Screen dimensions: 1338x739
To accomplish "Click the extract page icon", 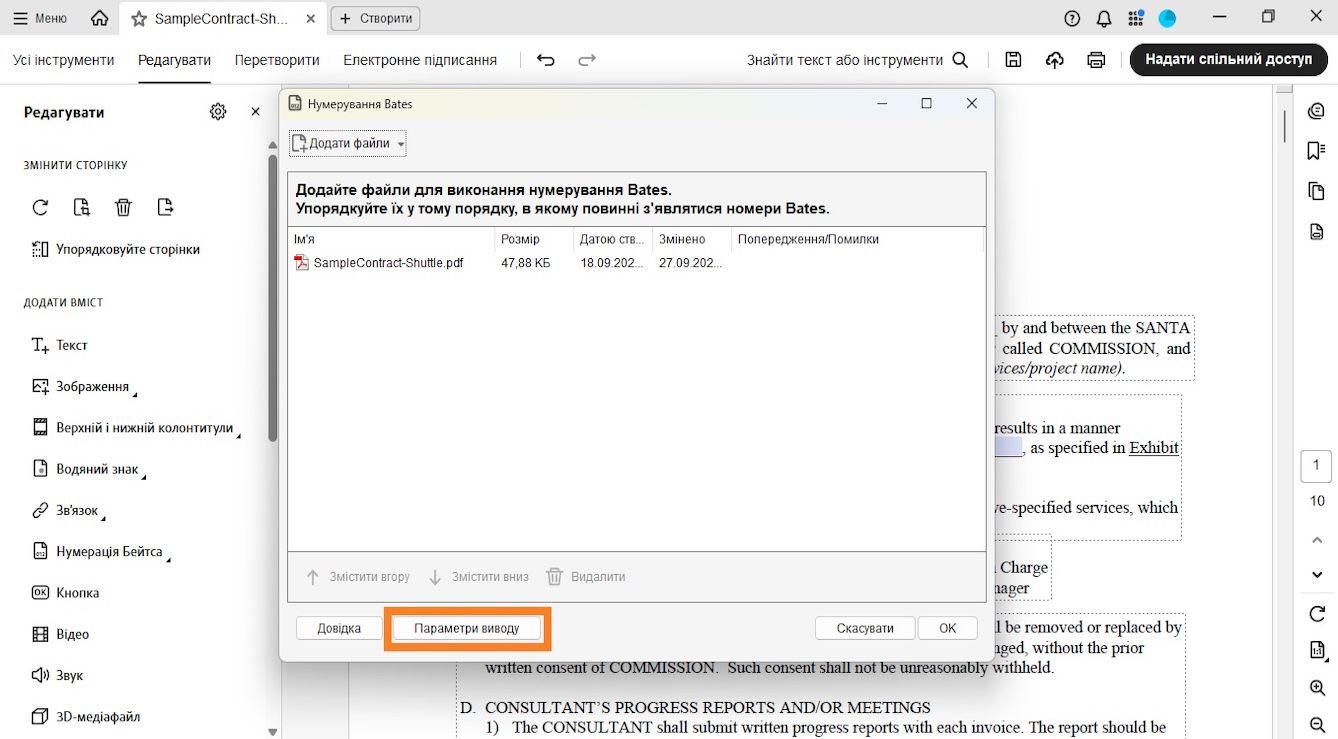I will 82,207.
